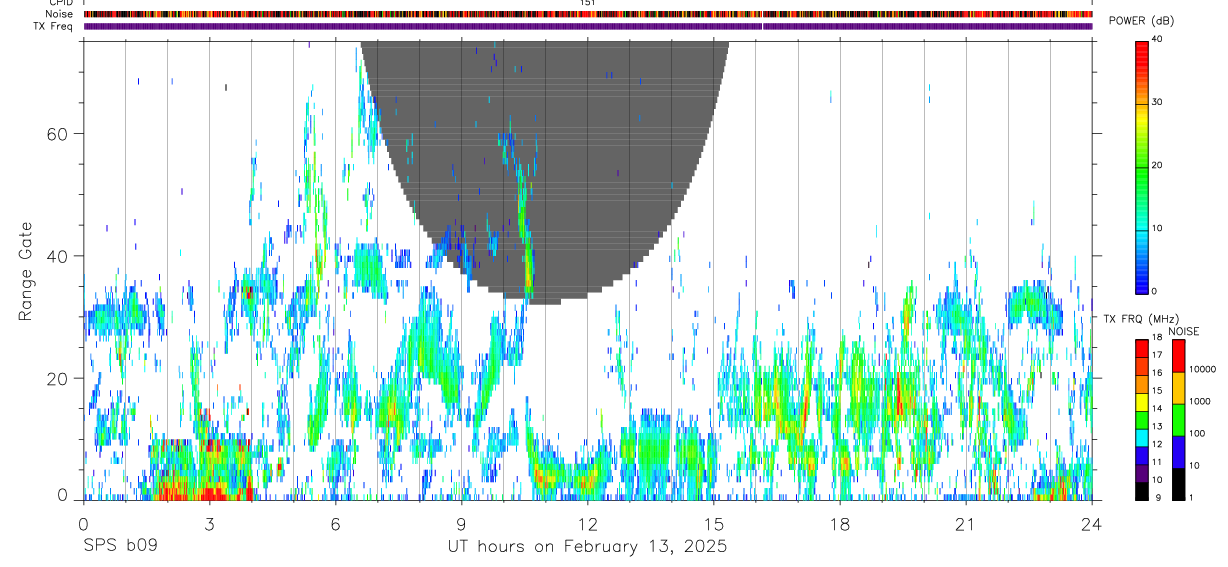Select the TX FRQ color legend bar
Image resolution: width=1228 pixels, height=567 pixels.
(x=1141, y=420)
